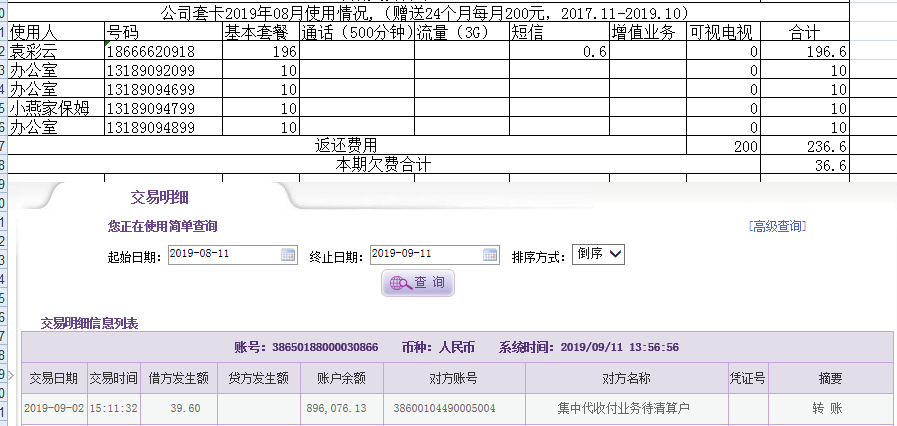Select the cell with number 18666620918

(162, 51)
